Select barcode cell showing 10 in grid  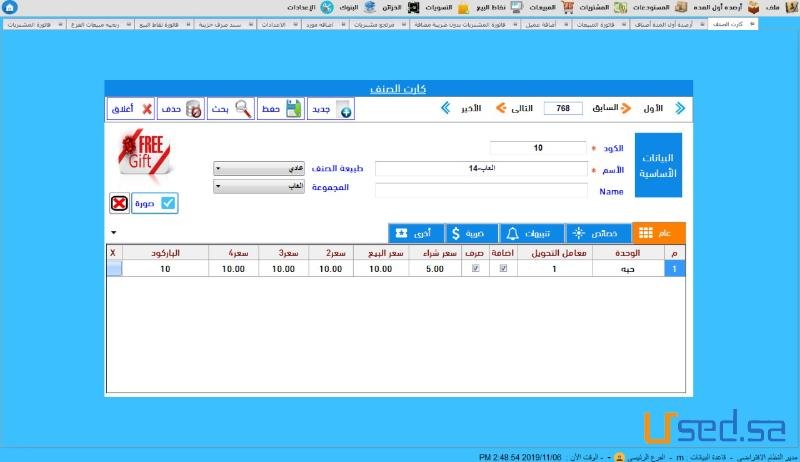point(165,269)
